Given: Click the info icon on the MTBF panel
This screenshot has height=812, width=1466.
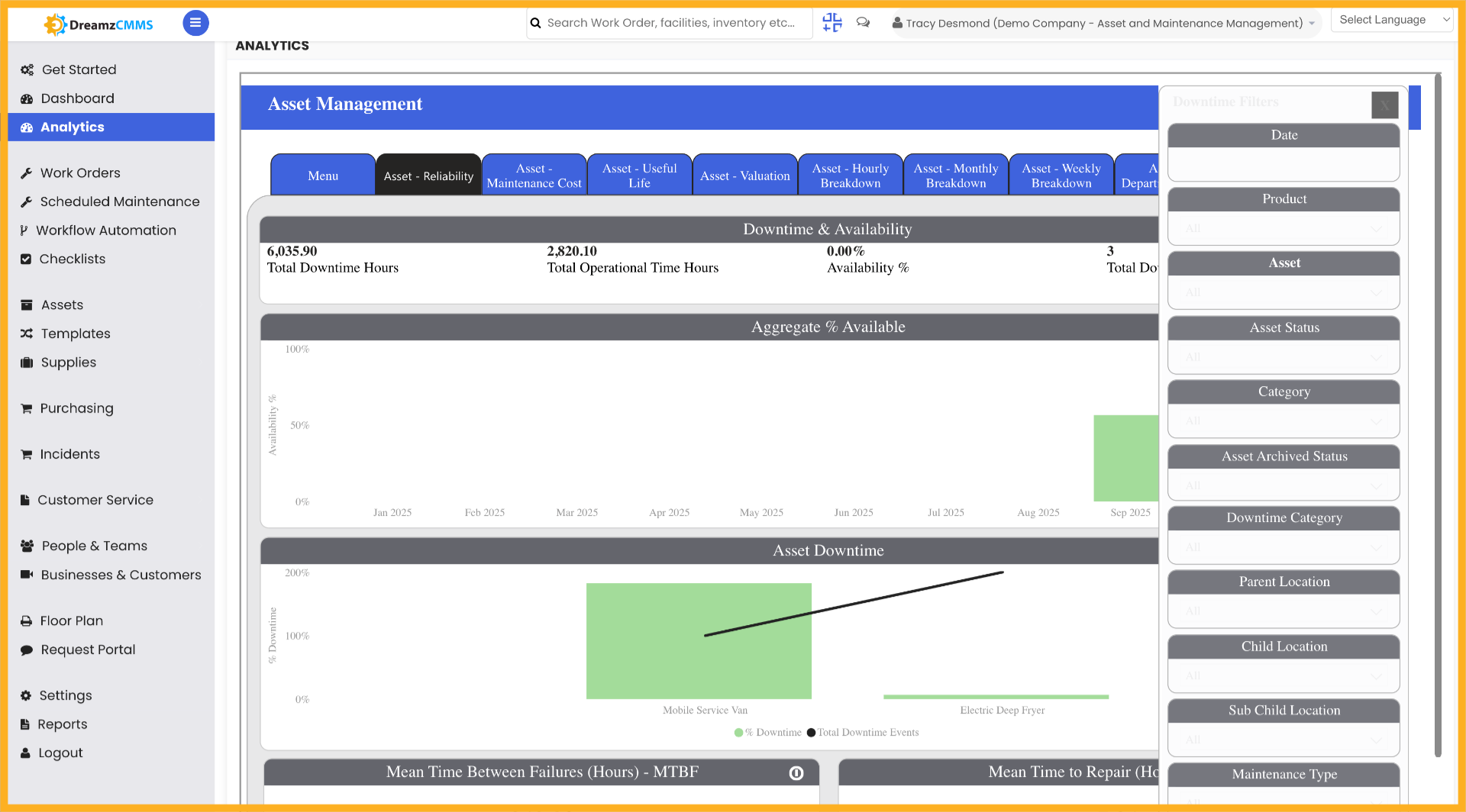Looking at the screenshot, I should tap(796, 772).
